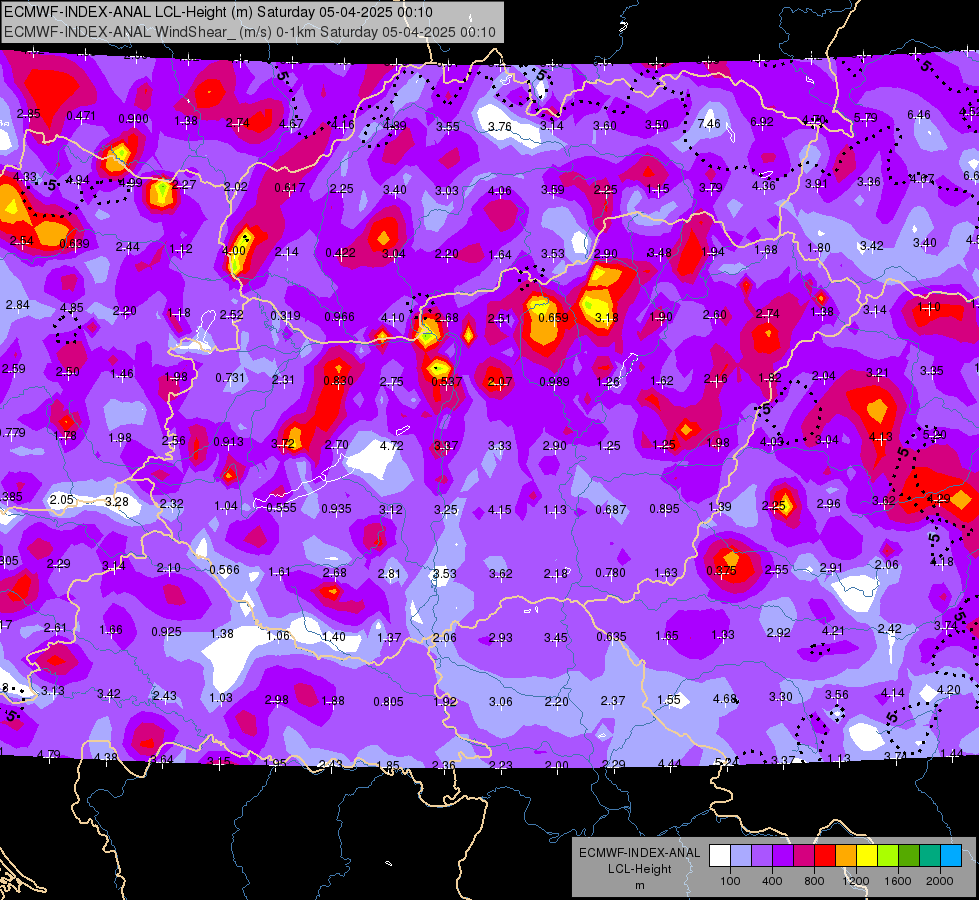The image size is (979, 900).
Task: Select the magenta legend color swatch
Action: point(804,856)
